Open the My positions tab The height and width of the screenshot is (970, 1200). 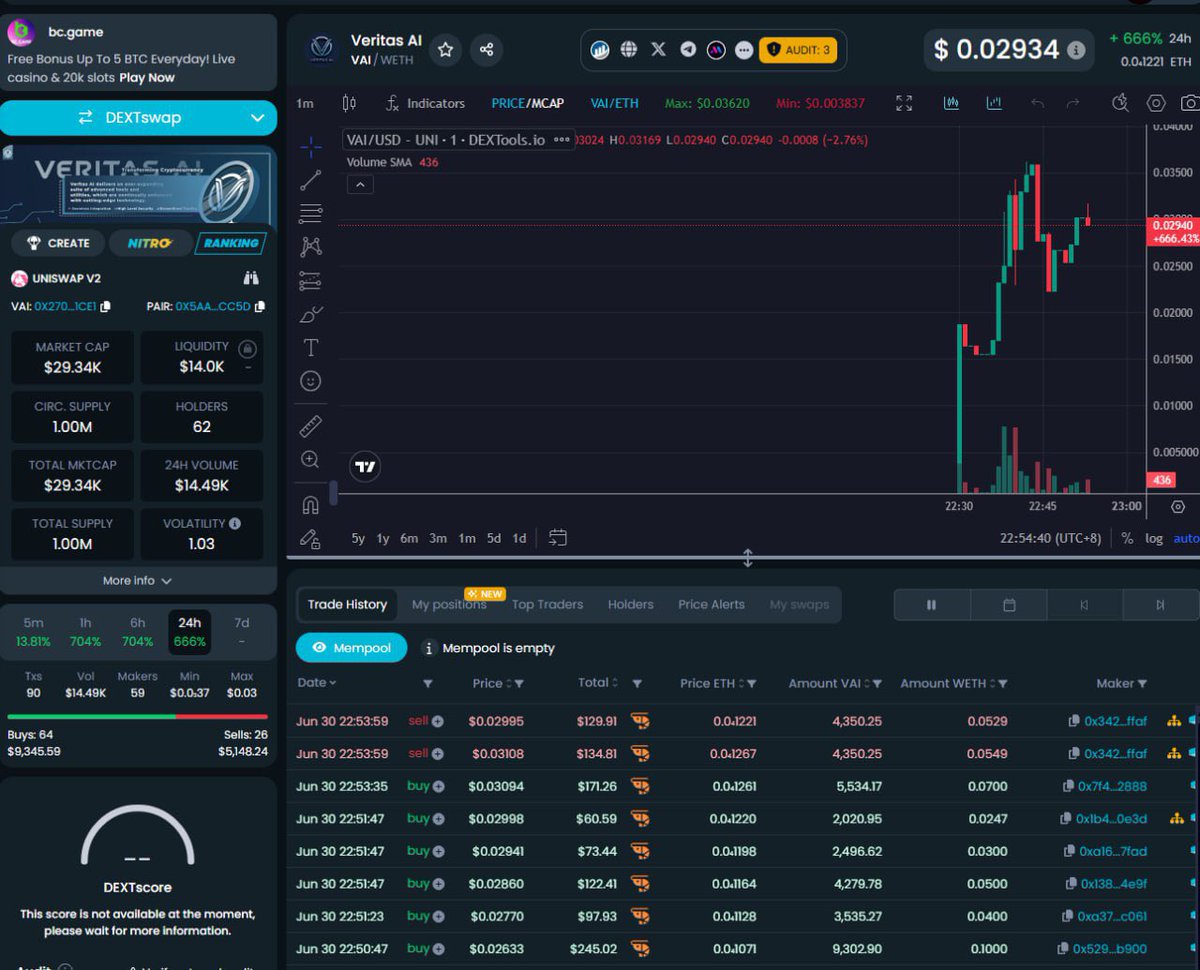(449, 604)
